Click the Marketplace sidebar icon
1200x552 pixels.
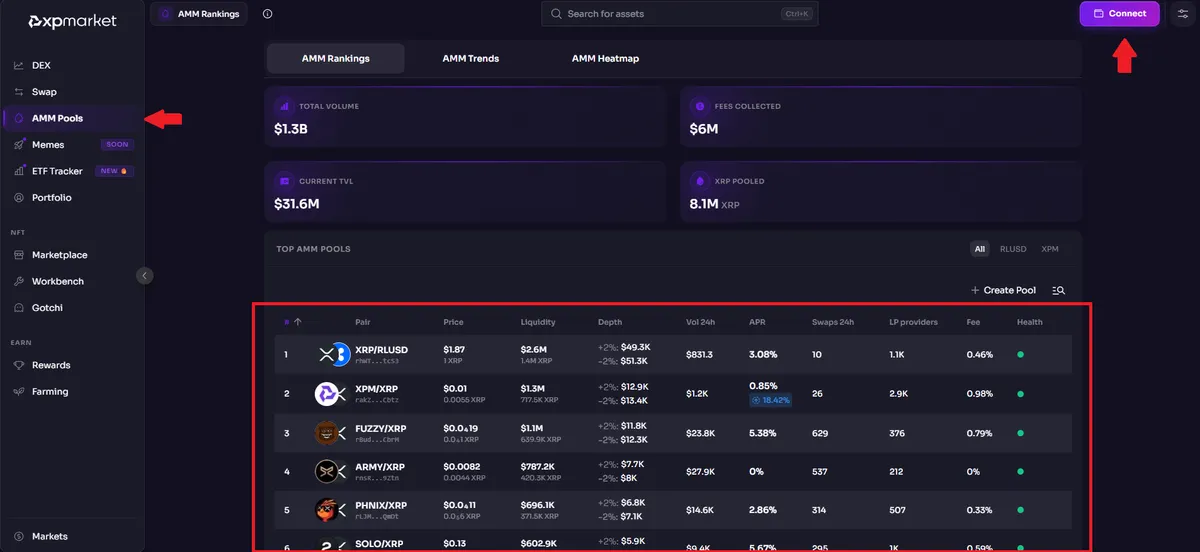[x=18, y=255]
